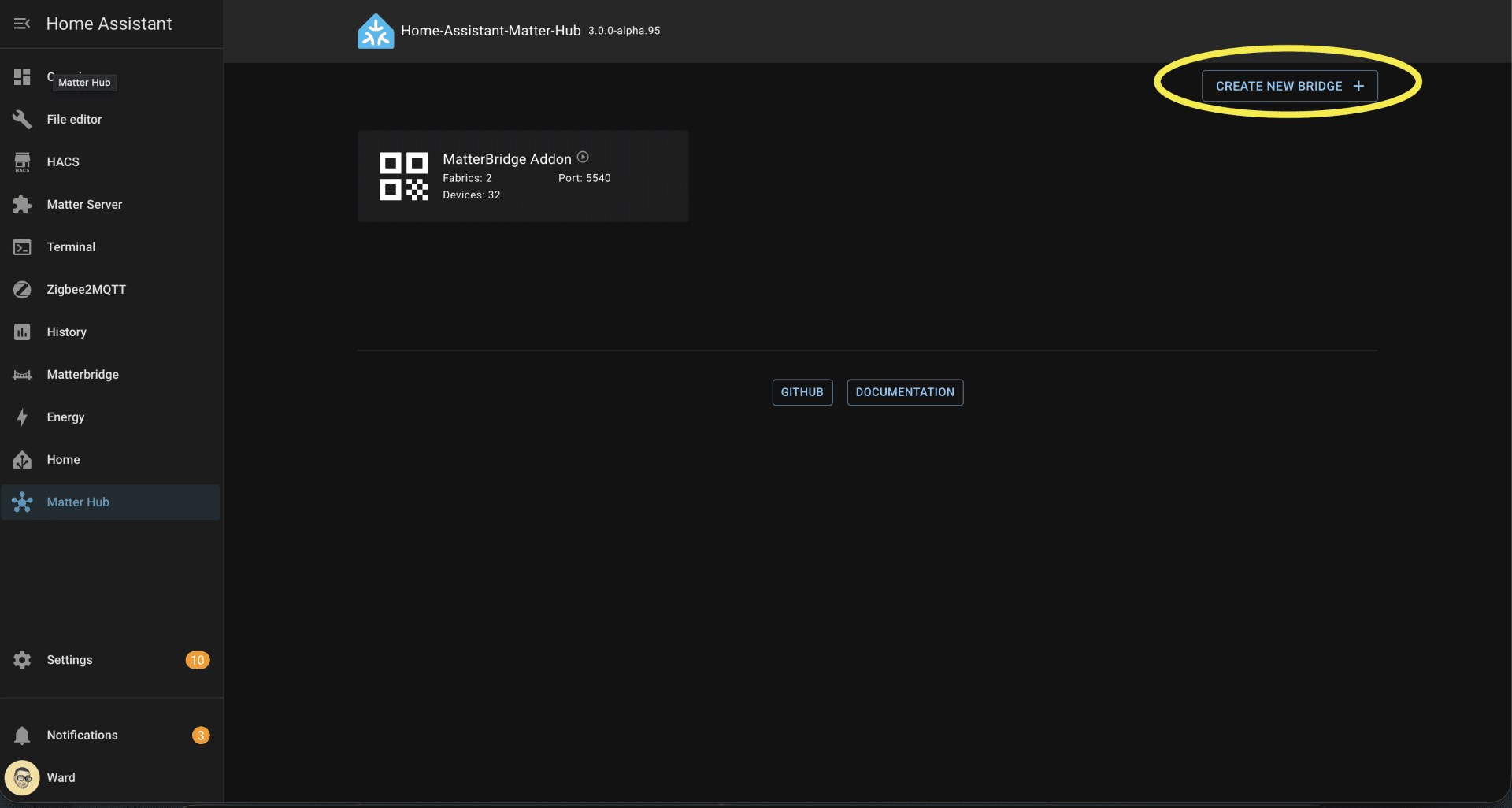Collapse the Home Assistant sidebar
The width and height of the screenshot is (1512, 808).
[21, 24]
